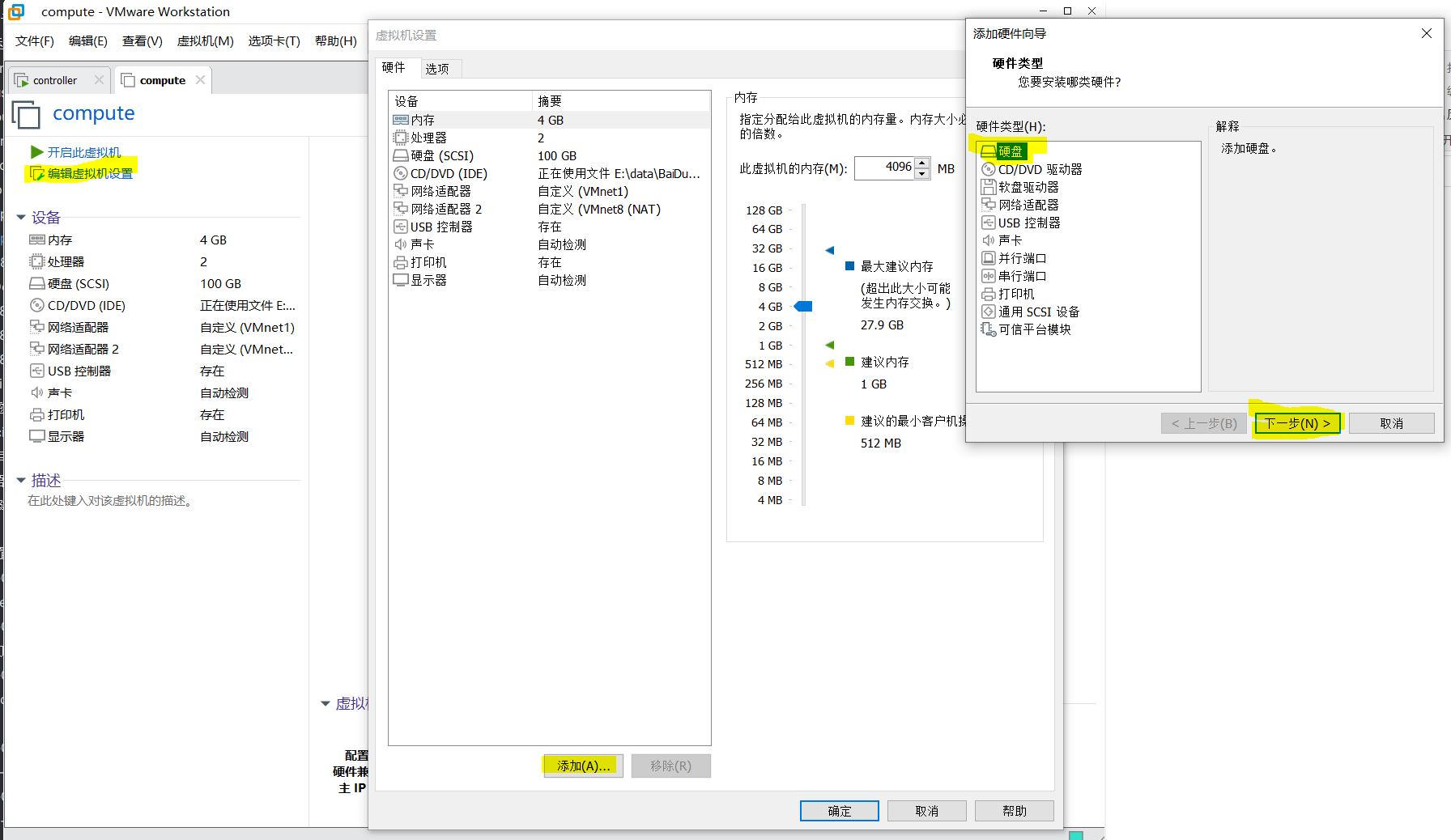Click 设备 column header in settings

pyautogui.click(x=460, y=101)
